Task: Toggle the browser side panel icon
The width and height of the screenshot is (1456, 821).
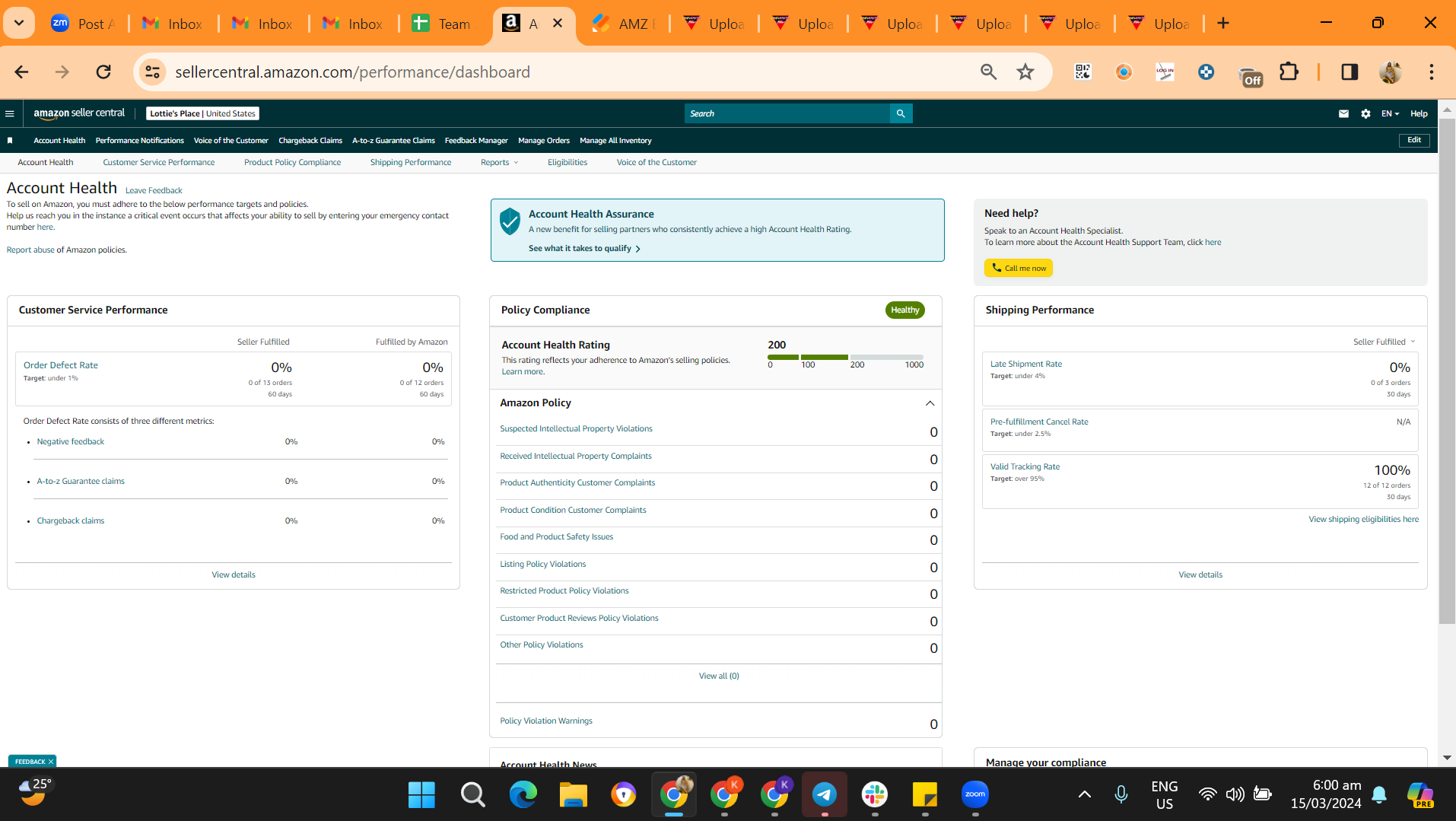Action: (1350, 72)
